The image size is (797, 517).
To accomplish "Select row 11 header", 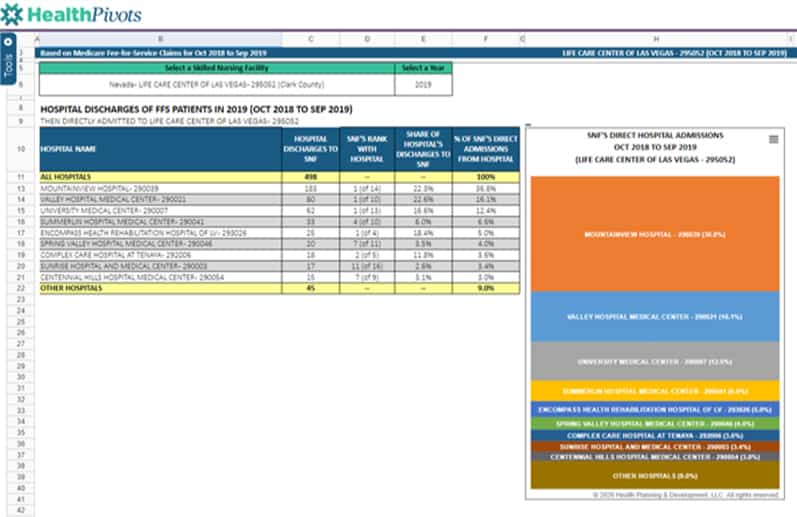I will [x=21, y=177].
